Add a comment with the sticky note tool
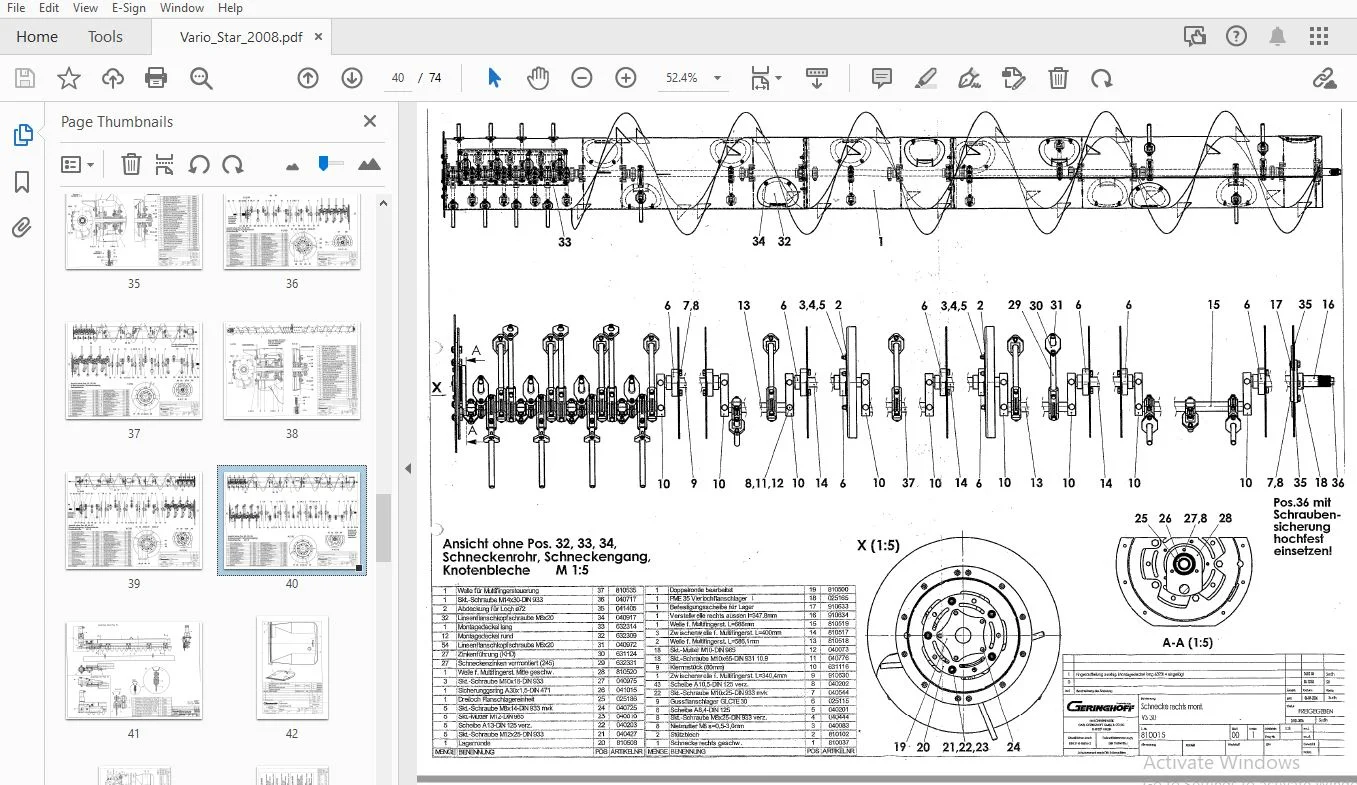 pyautogui.click(x=882, y=78)
